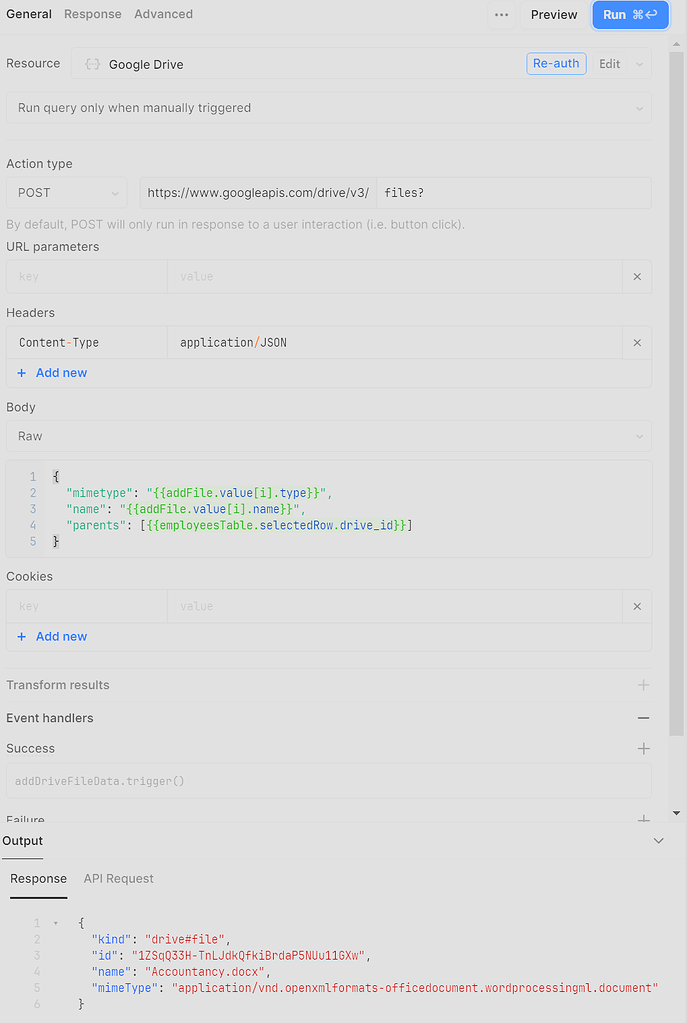Expand the query trigger mode dropdown
This screenshot has height=1023, width=687.
[328, 108]
